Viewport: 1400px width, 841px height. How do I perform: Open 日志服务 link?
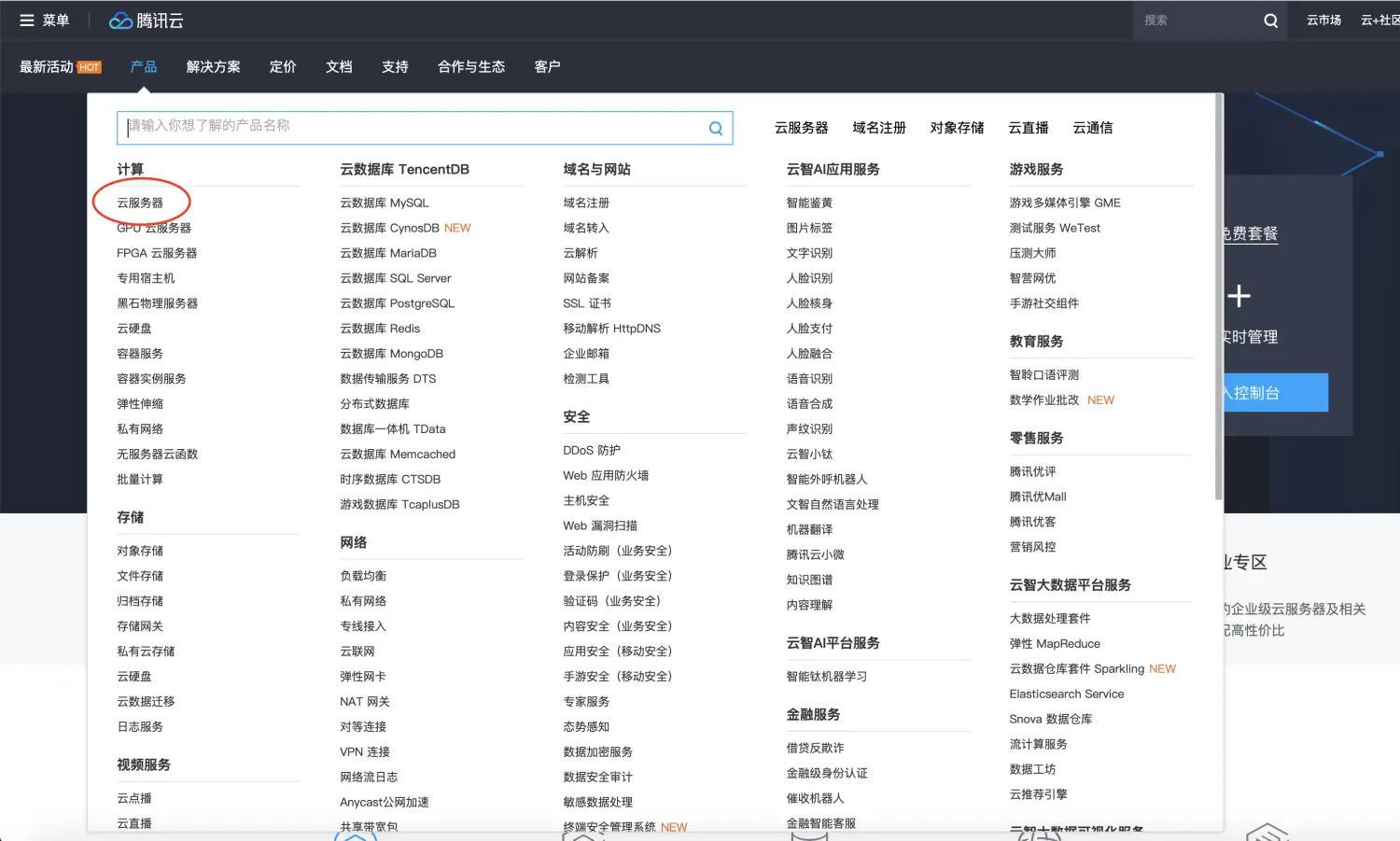[140, 727]
